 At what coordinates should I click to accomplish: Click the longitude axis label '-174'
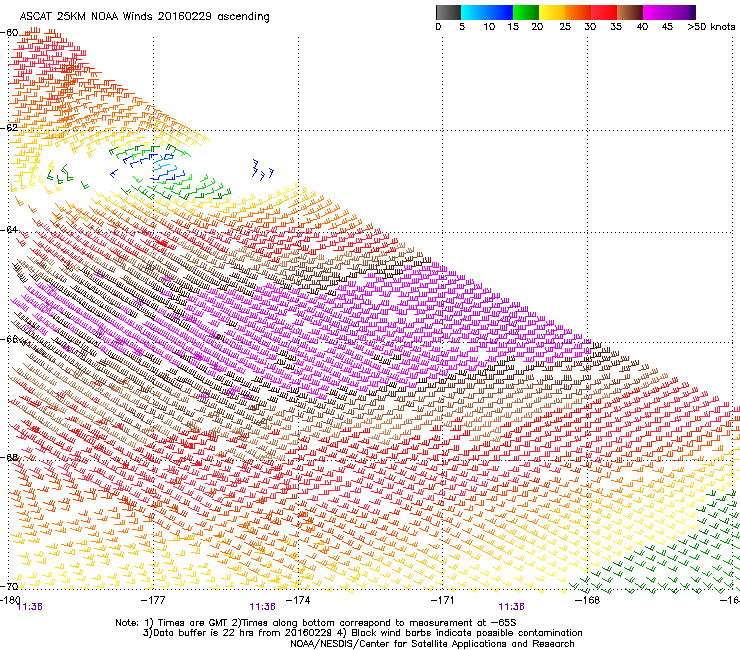pos(298,600)
